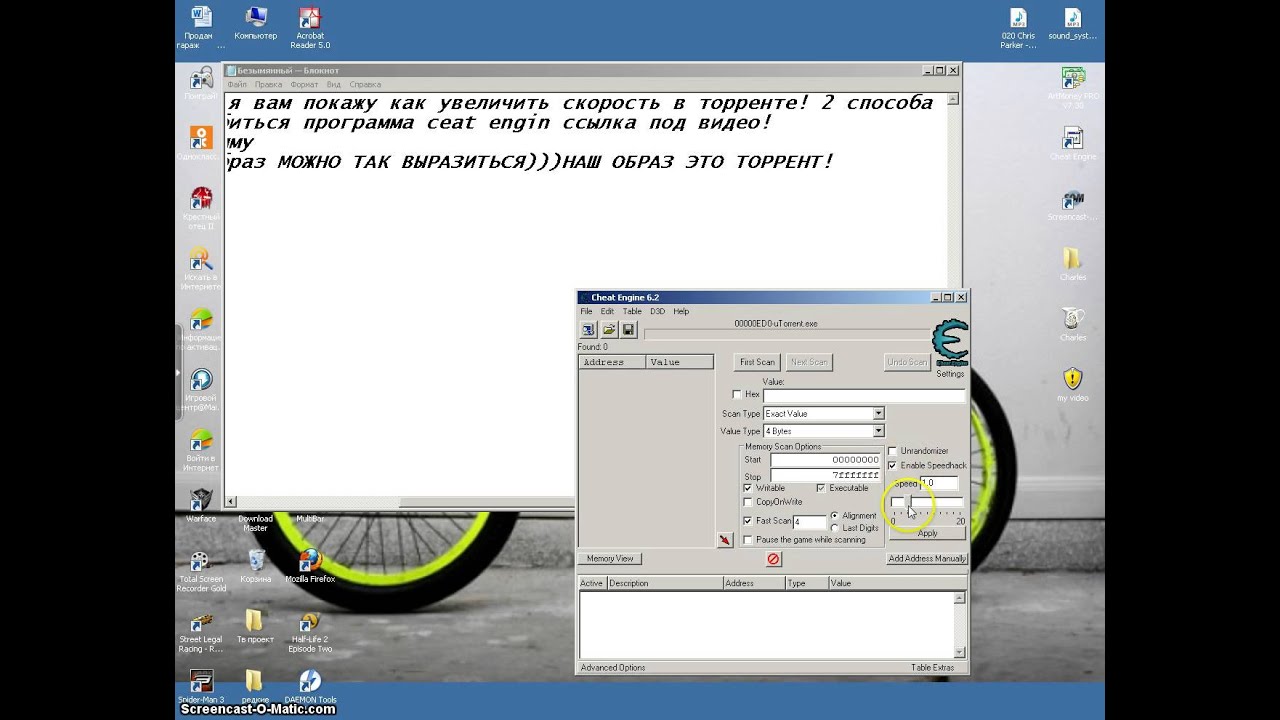This screenshot has height=720, width=1280.
Task: Click the Address column header in results list
Action: [612, 362]
